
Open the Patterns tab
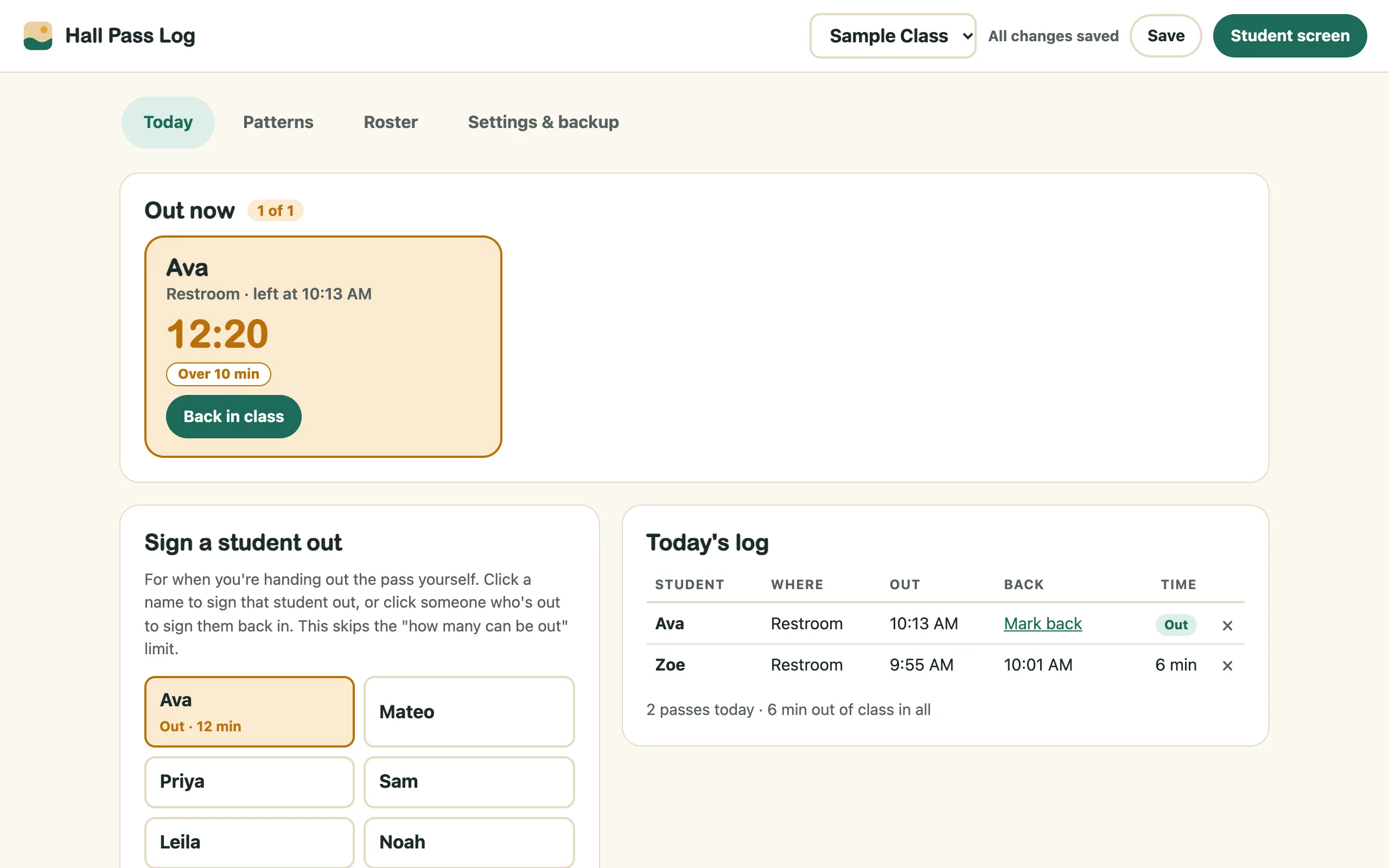(x=278, y=122)
